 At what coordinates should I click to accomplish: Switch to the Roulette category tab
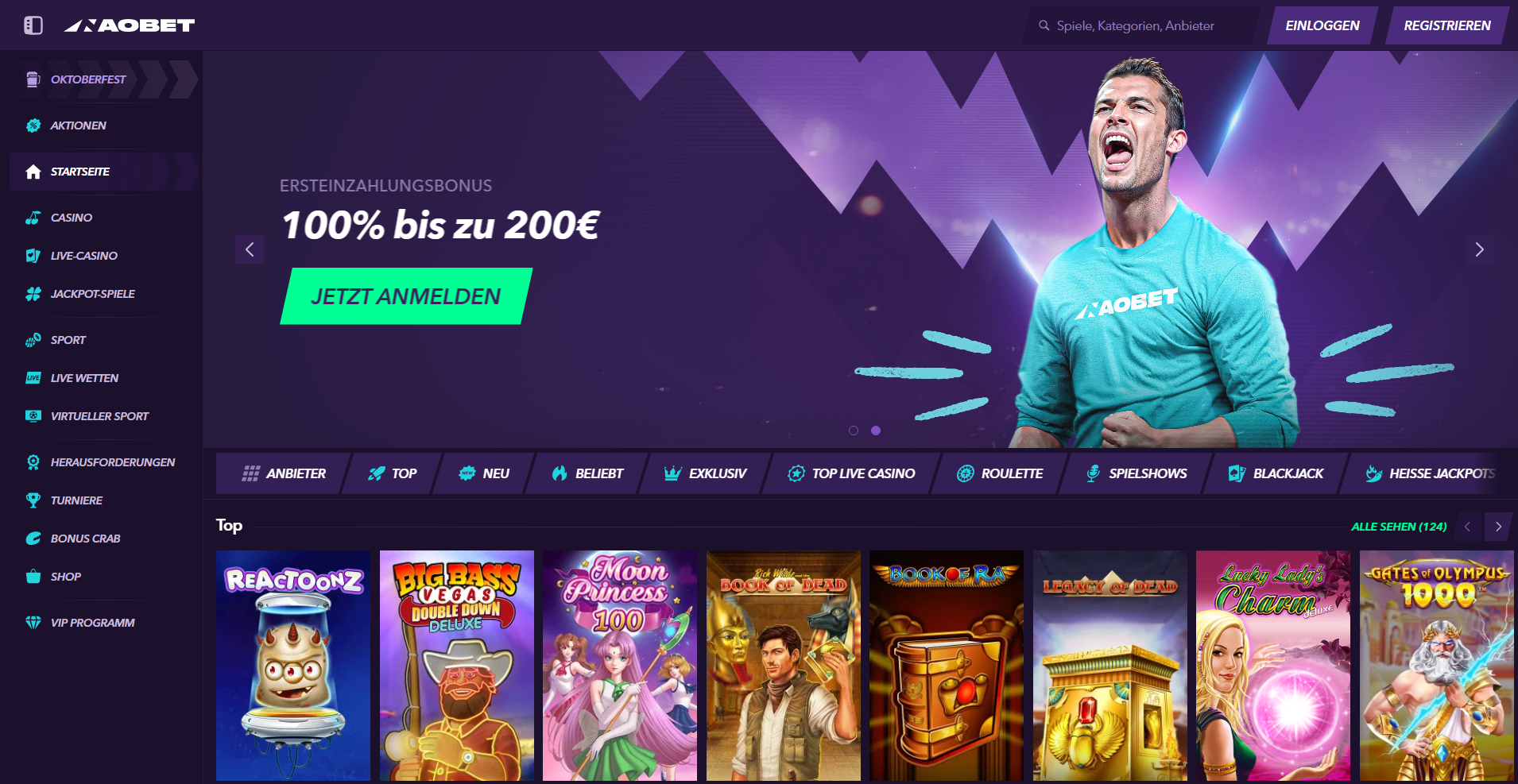1000,473
